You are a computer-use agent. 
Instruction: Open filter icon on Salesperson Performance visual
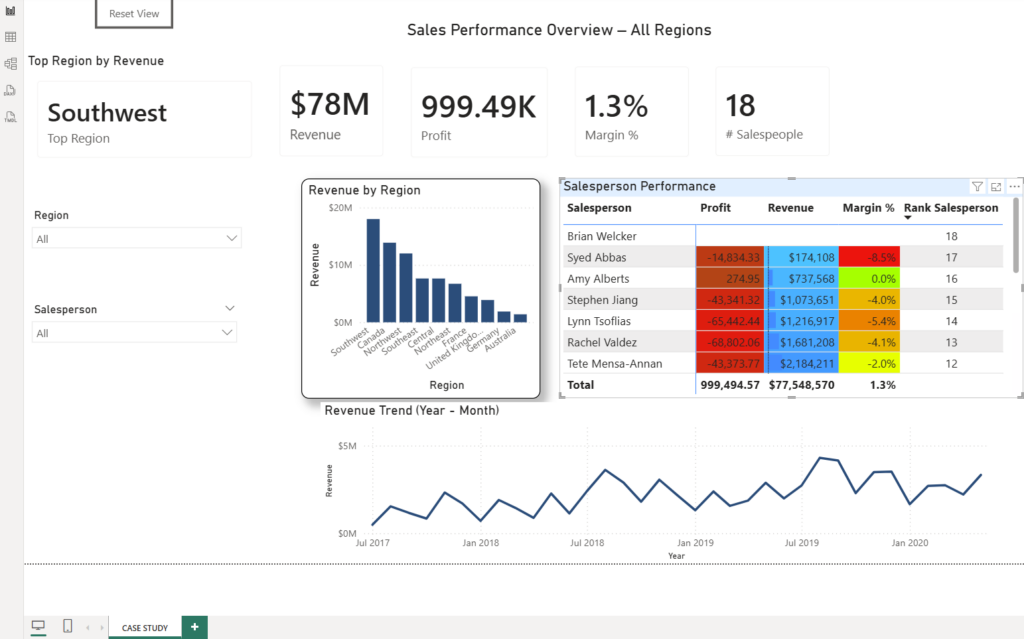(x=977, y=187)
